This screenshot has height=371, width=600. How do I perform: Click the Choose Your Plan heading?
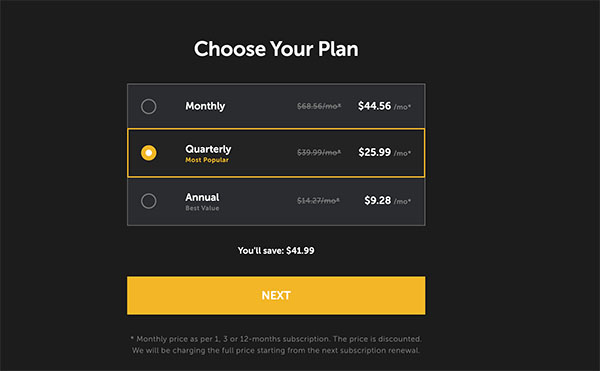[276, 49]
